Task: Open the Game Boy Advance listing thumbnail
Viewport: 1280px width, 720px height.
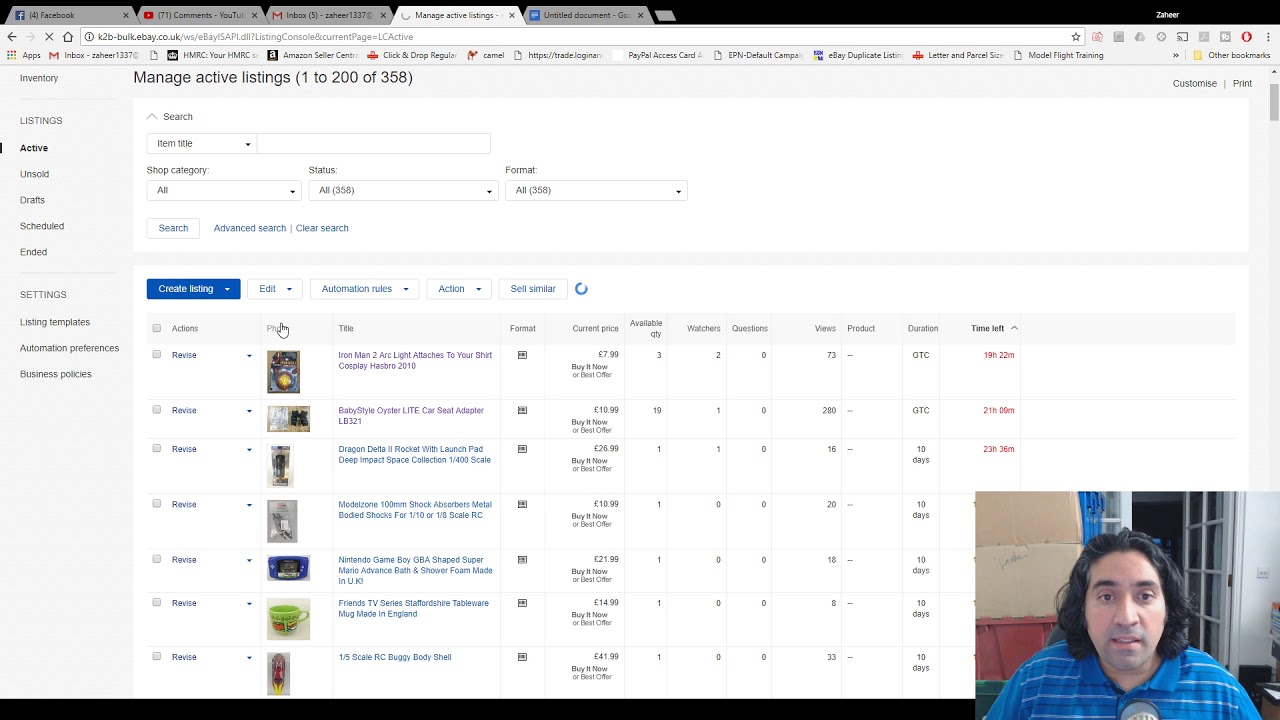Action: [288, 568]
